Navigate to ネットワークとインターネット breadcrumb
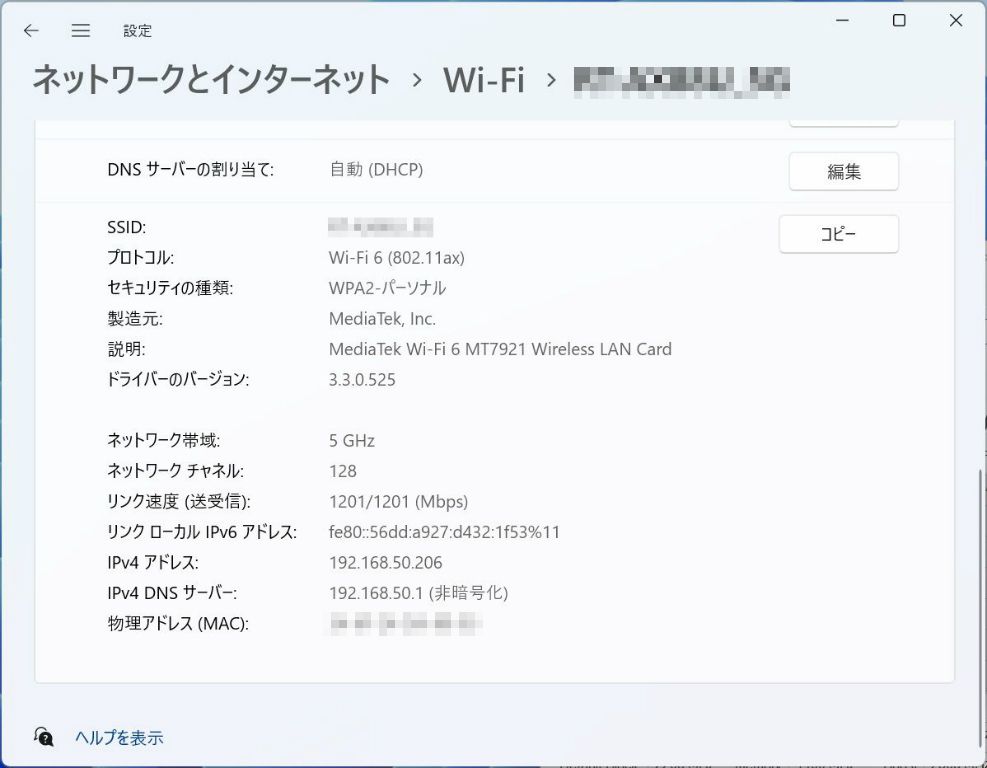Screen dimensions: 987x768 [x=212, y=80]
